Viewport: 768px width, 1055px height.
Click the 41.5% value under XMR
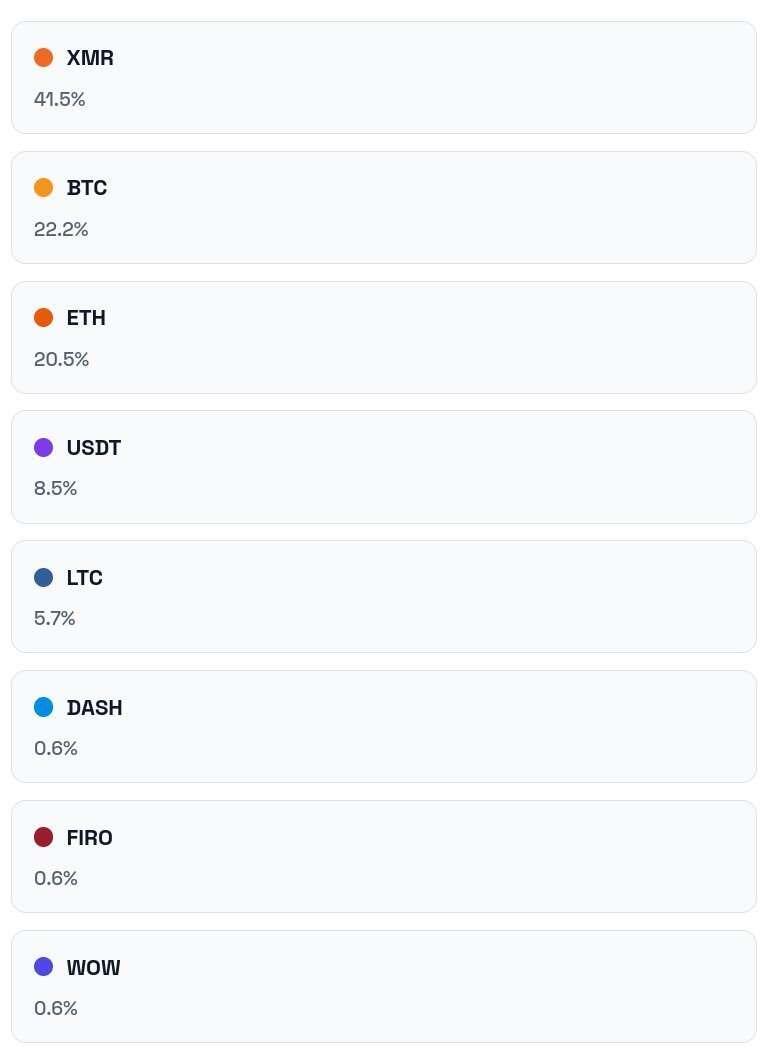tap(59, 100)
